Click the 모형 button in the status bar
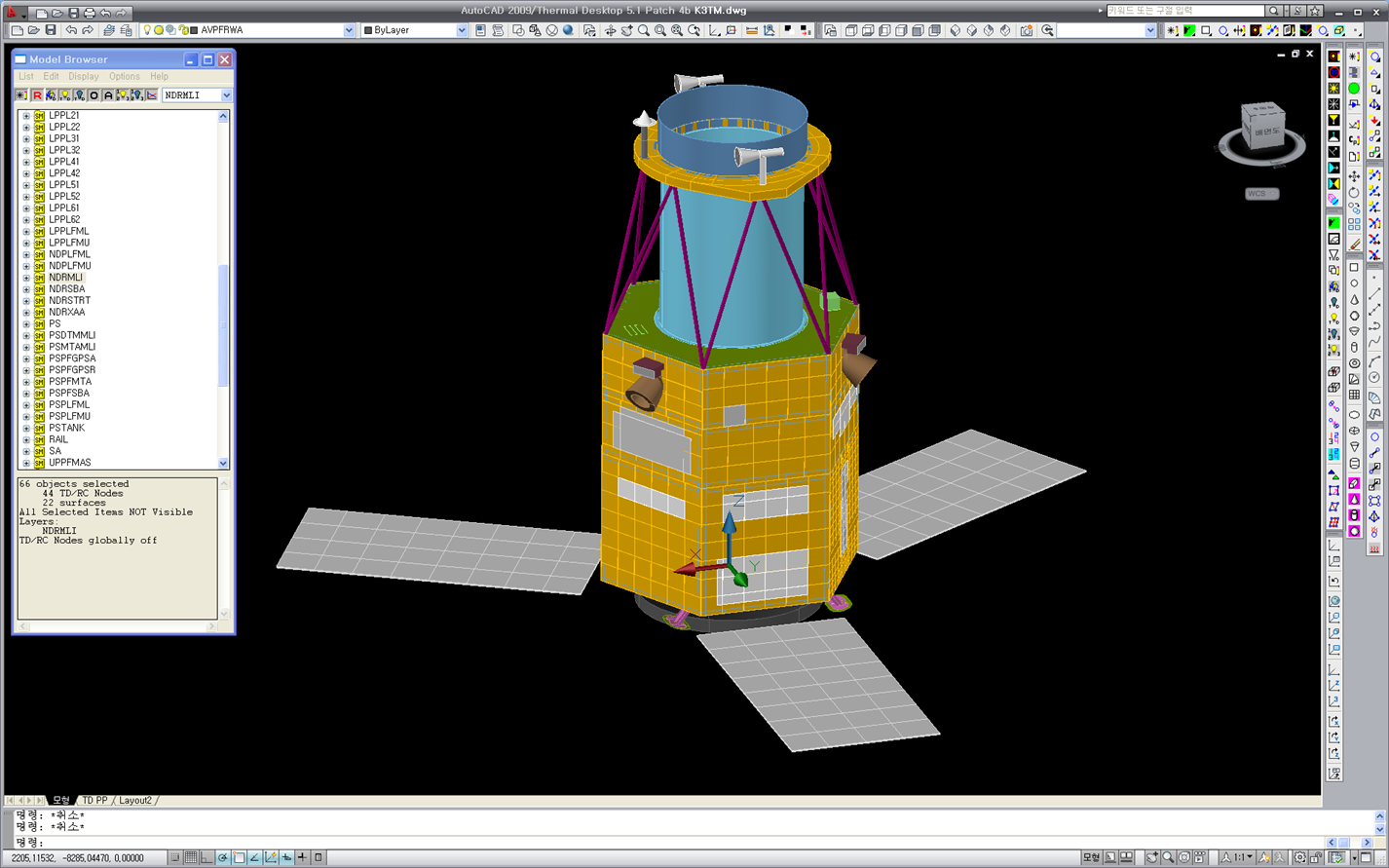 [x=1091, y=857]
